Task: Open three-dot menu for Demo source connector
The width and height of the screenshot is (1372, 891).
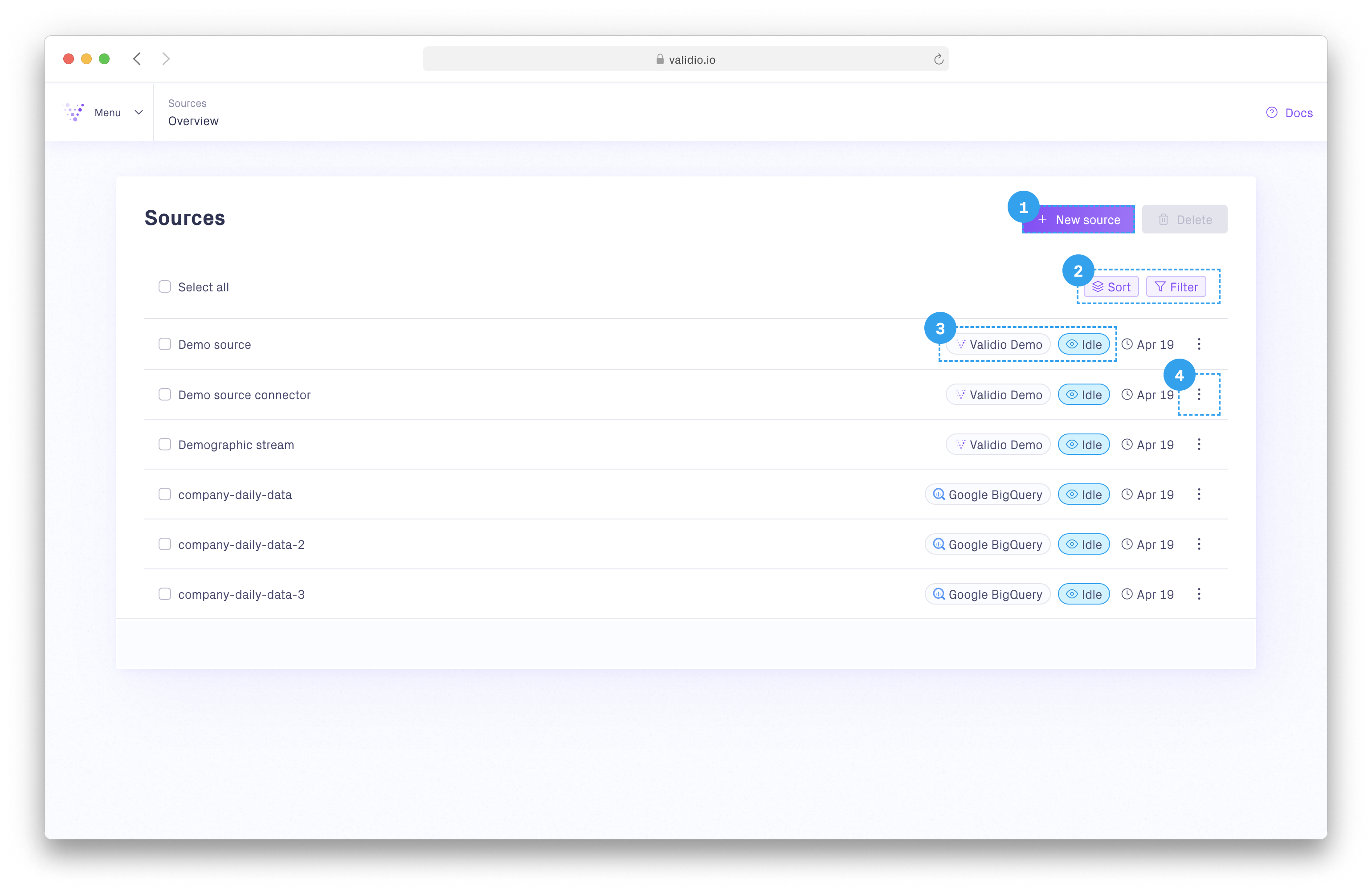Action: click(1199, 394)
